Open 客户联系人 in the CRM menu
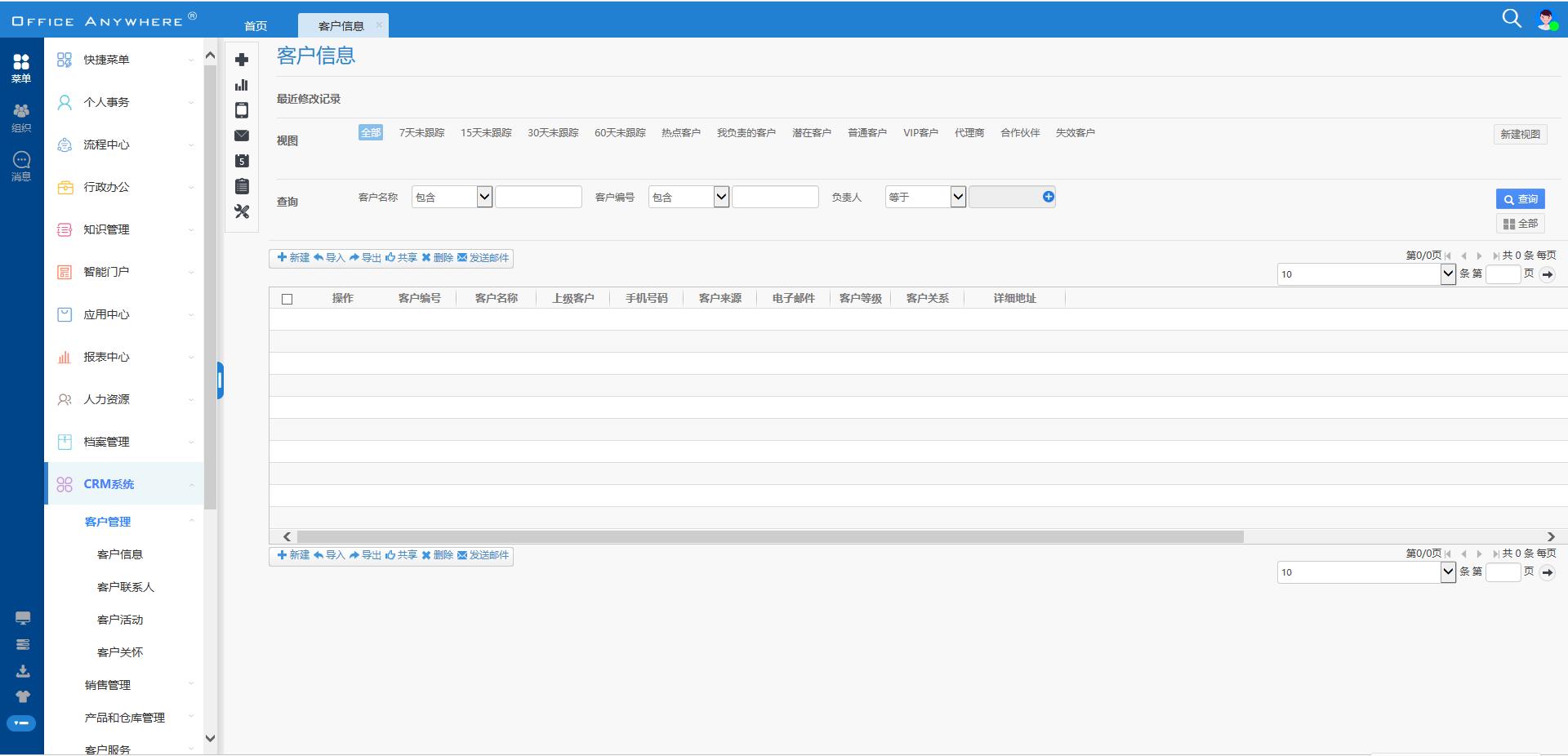The width and height of the screenshot is (1568, 756). click(x=125, y=587)
